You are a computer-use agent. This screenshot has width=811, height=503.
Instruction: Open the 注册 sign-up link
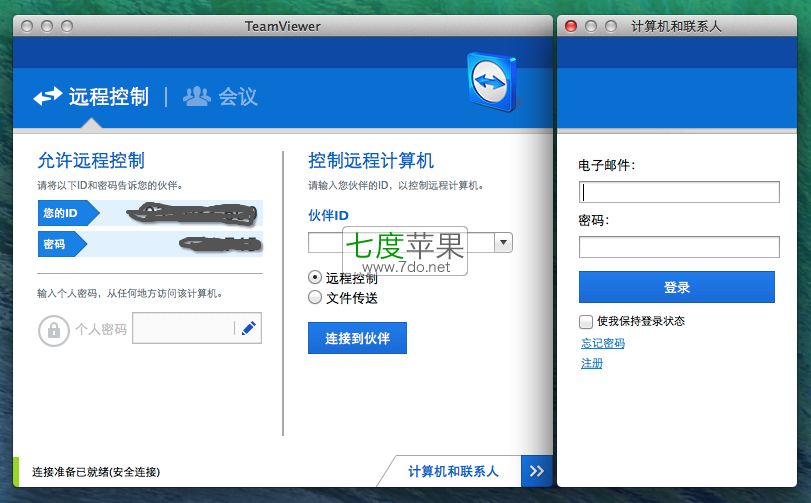(x=592, y=363)
